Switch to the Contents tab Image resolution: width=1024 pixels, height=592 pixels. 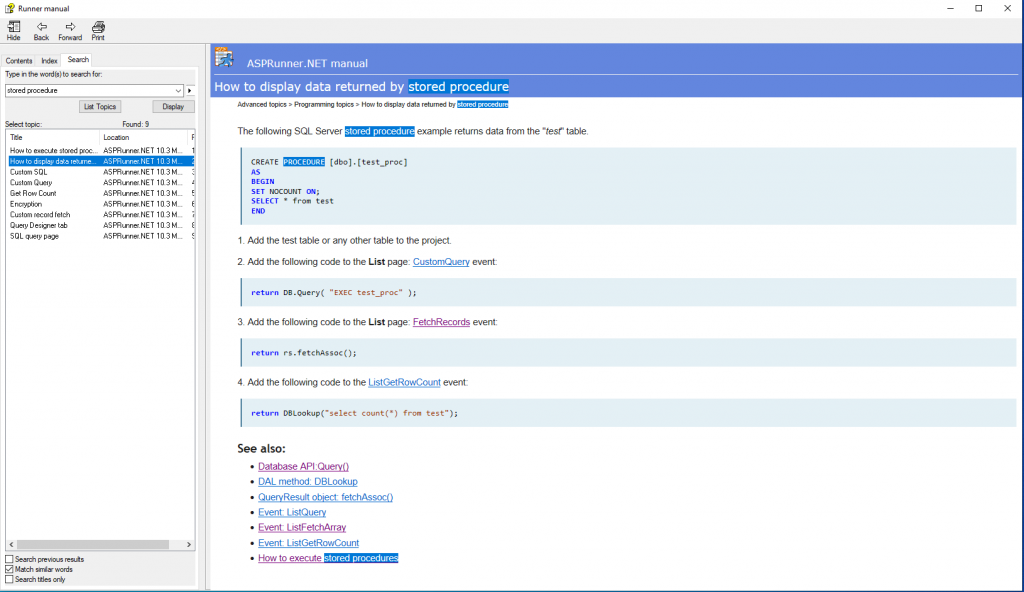tap(19, 61)
